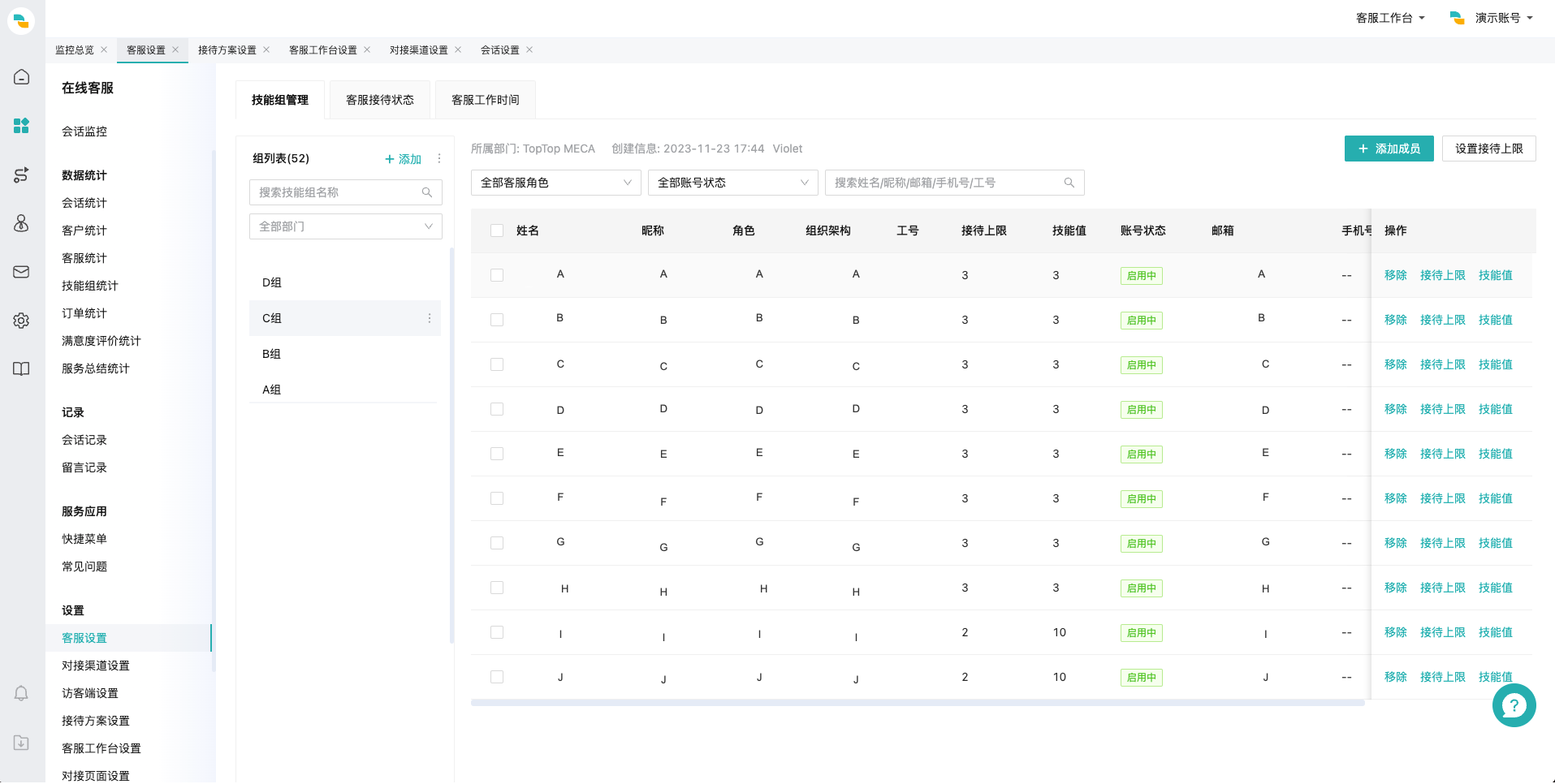Click 移除 for row J
This screenshot has height=784, width=1555.
pyautogui.click(x=1396, y=677)
